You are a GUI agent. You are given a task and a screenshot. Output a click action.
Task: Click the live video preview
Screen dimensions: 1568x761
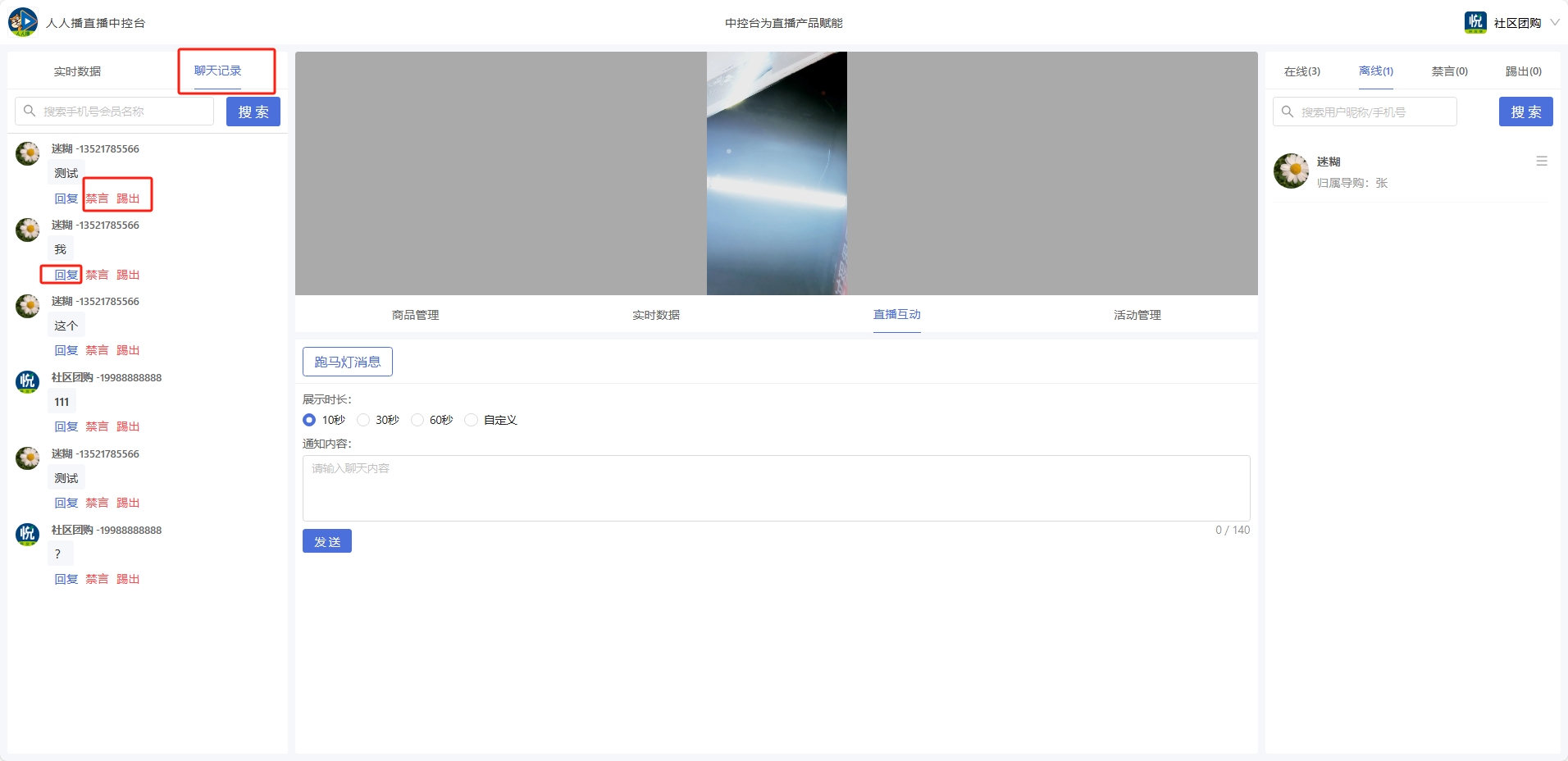point(777,173)
